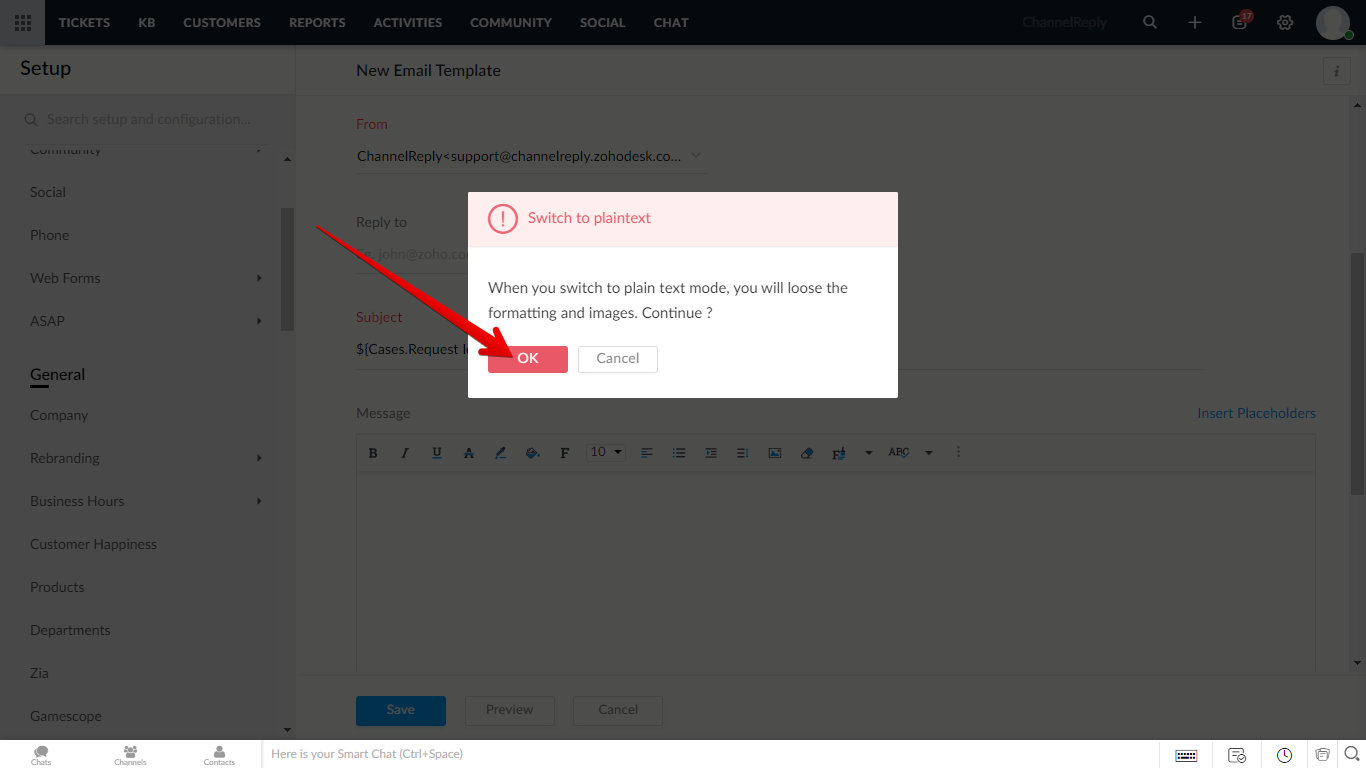1366x768 pixels.
Task: Open the dropdown arrow beside spell check
Action: tap(928, 453)
